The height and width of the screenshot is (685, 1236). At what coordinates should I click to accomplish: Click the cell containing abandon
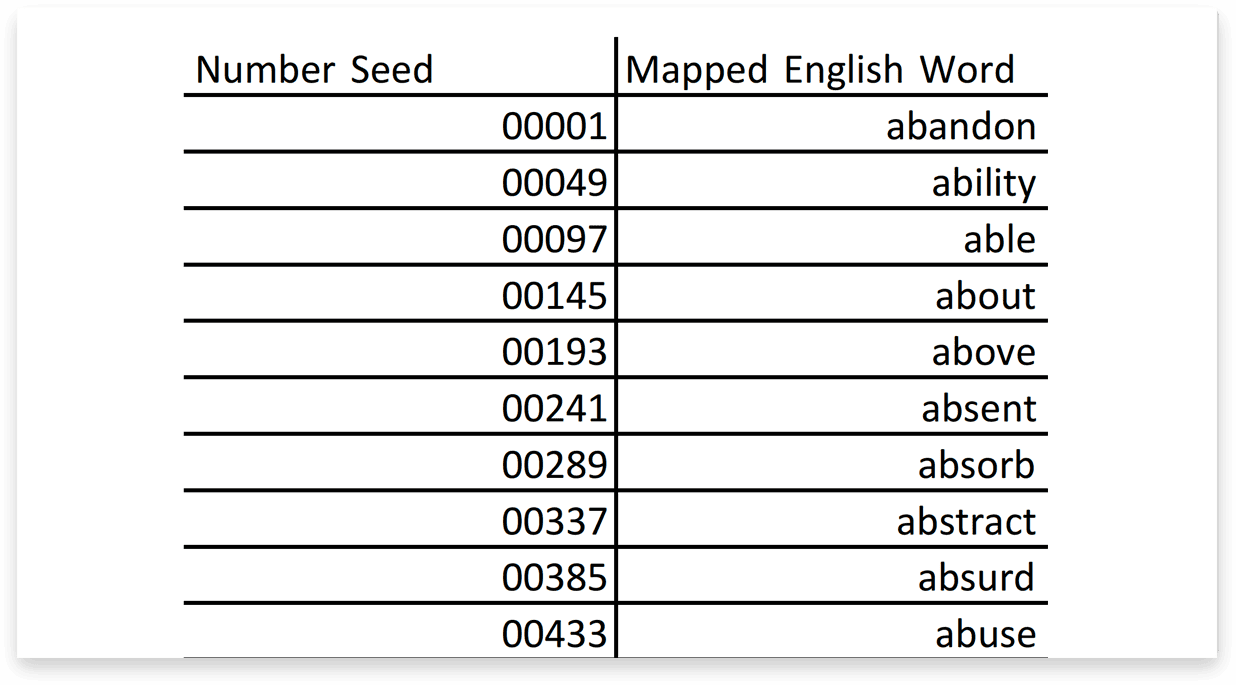pos(832,124)
